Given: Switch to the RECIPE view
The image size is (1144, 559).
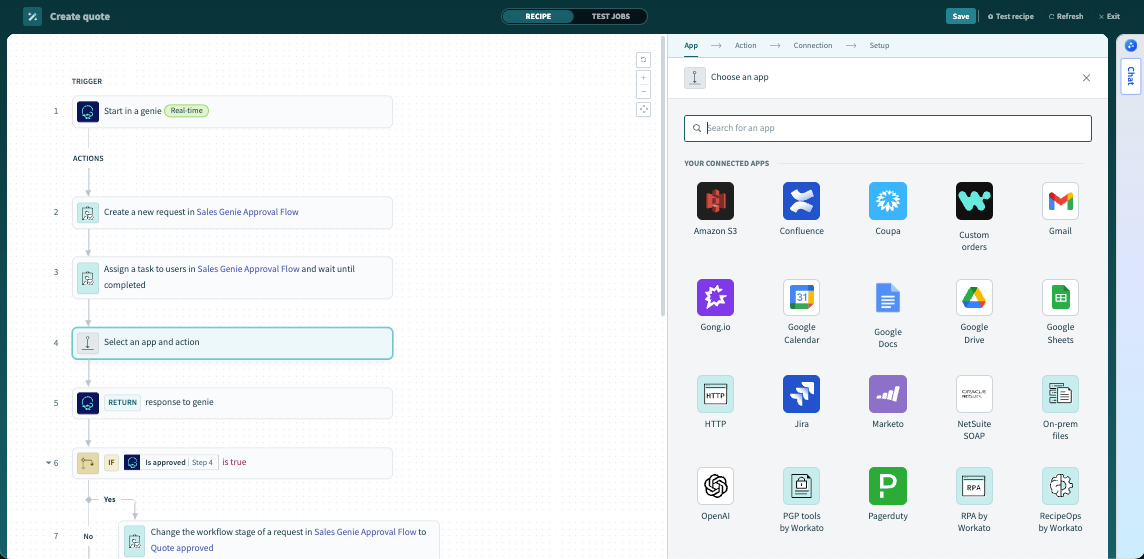Looking at the screenshot, I should coord(538,16).
